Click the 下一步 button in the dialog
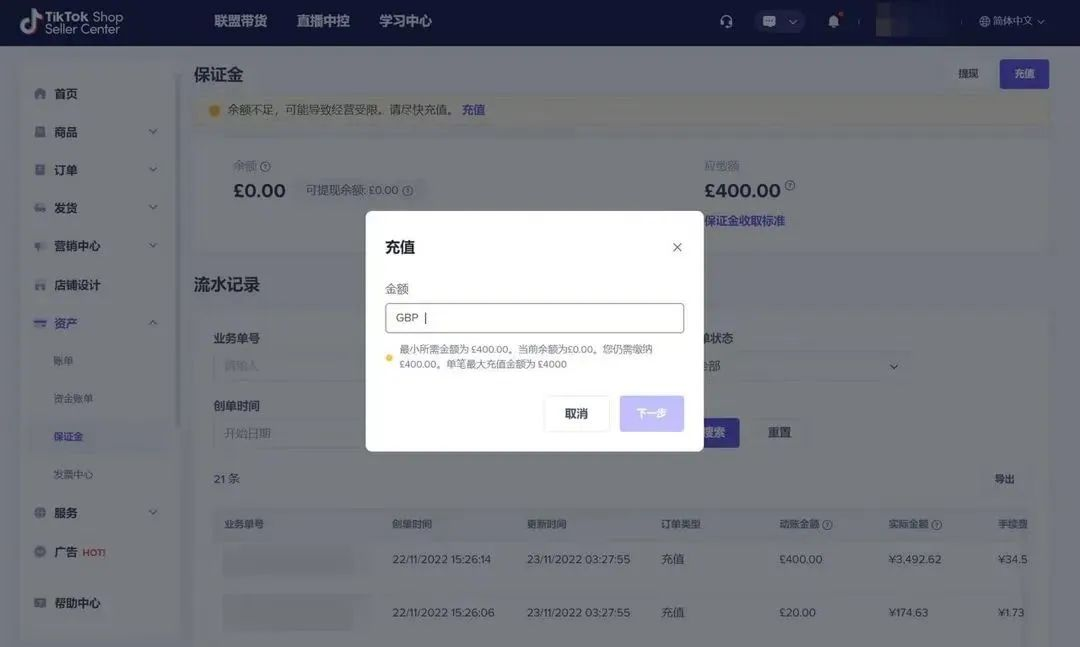Viewport: 1080px width, 647px height. [651, 413]
